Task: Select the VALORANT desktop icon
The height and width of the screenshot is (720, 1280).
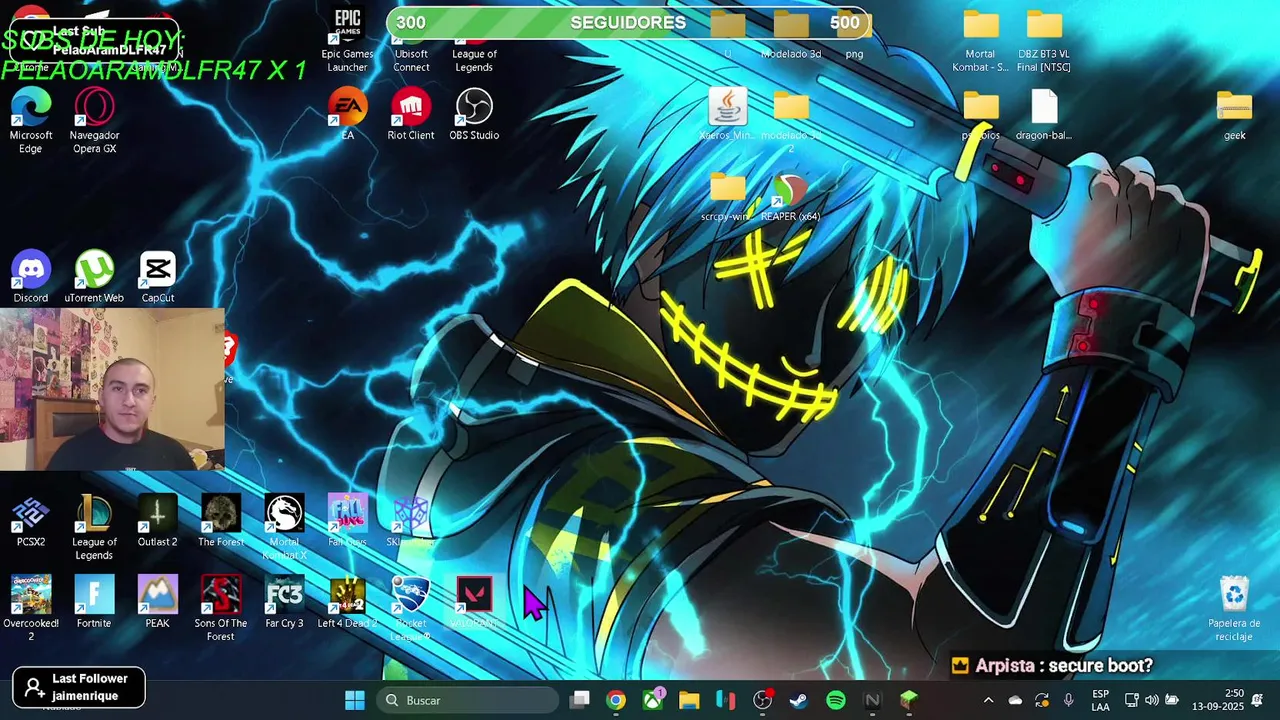Action: 474,602
